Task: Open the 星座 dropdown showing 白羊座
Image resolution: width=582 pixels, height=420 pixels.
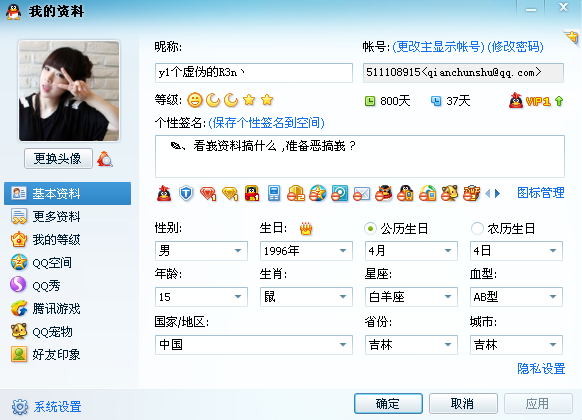Action: click(411, 297)
